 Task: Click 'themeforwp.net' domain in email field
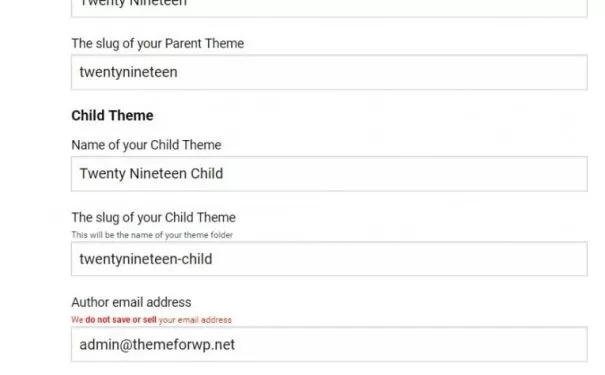click(x=184, y=345)
